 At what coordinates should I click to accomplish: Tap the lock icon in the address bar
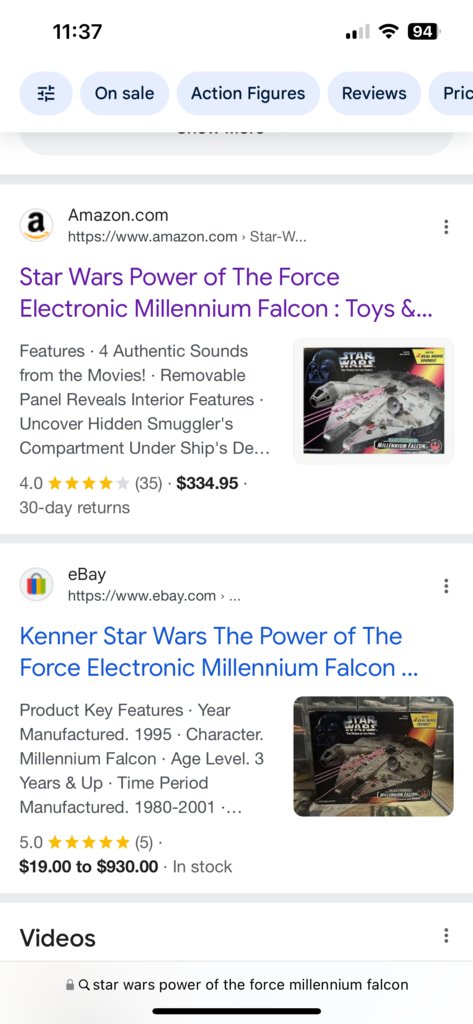pos(71,985)
